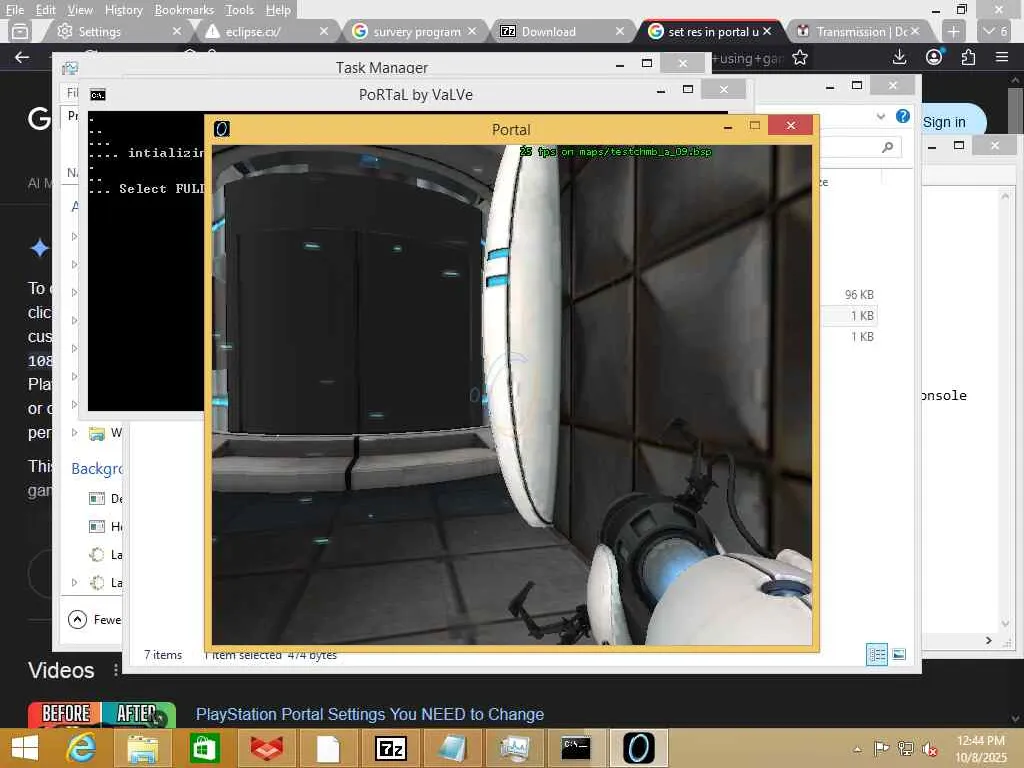Image resolution: width=1024 pixels, height=768 pixels.
Task: Open the BEFORE AFTER video thumbnail
Action: tap(102, 715)
